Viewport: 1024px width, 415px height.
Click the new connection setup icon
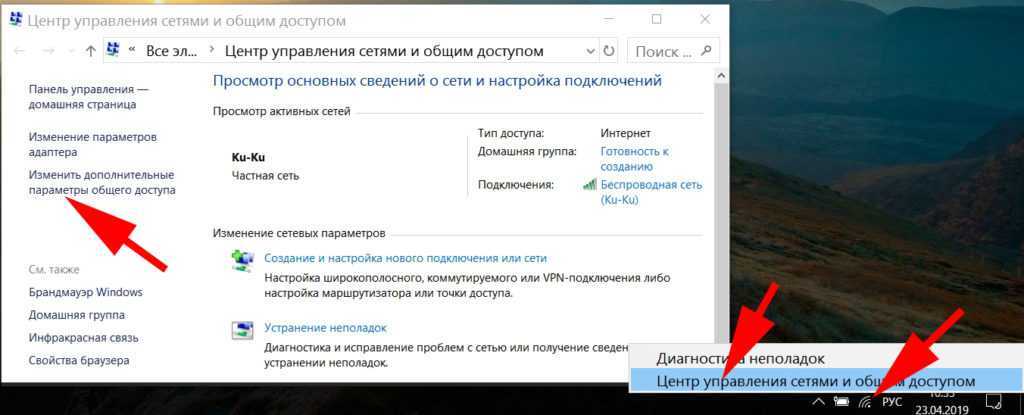(242, 262)
